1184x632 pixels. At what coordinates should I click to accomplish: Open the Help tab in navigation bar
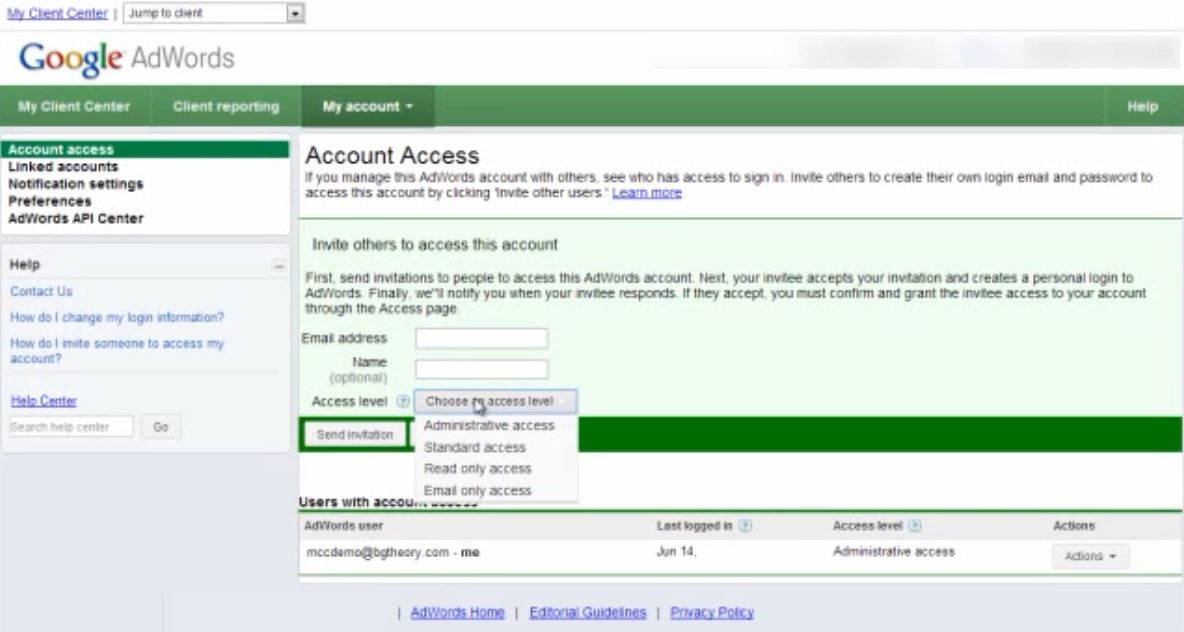[x=1142, y=106]
